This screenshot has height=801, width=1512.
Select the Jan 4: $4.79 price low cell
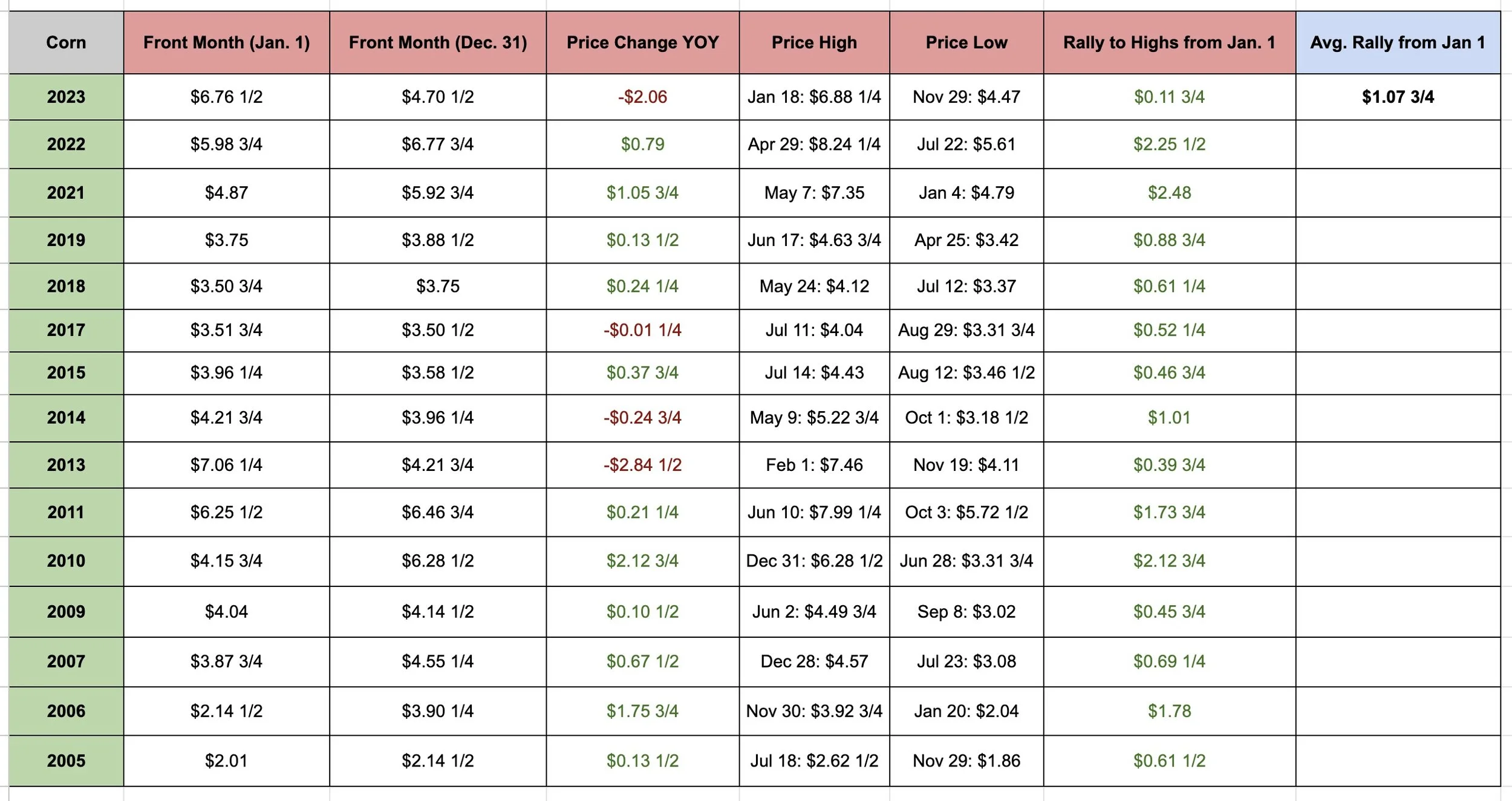coord(966,193)
